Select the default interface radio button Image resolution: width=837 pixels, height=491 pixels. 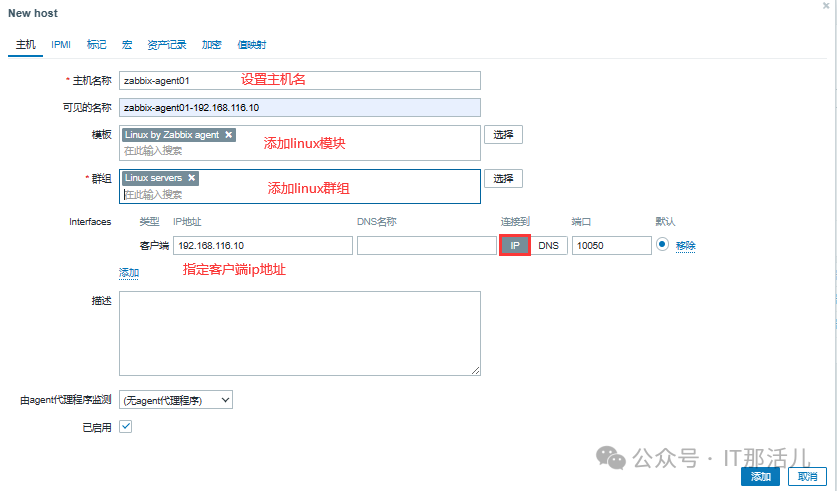[662, 245]
